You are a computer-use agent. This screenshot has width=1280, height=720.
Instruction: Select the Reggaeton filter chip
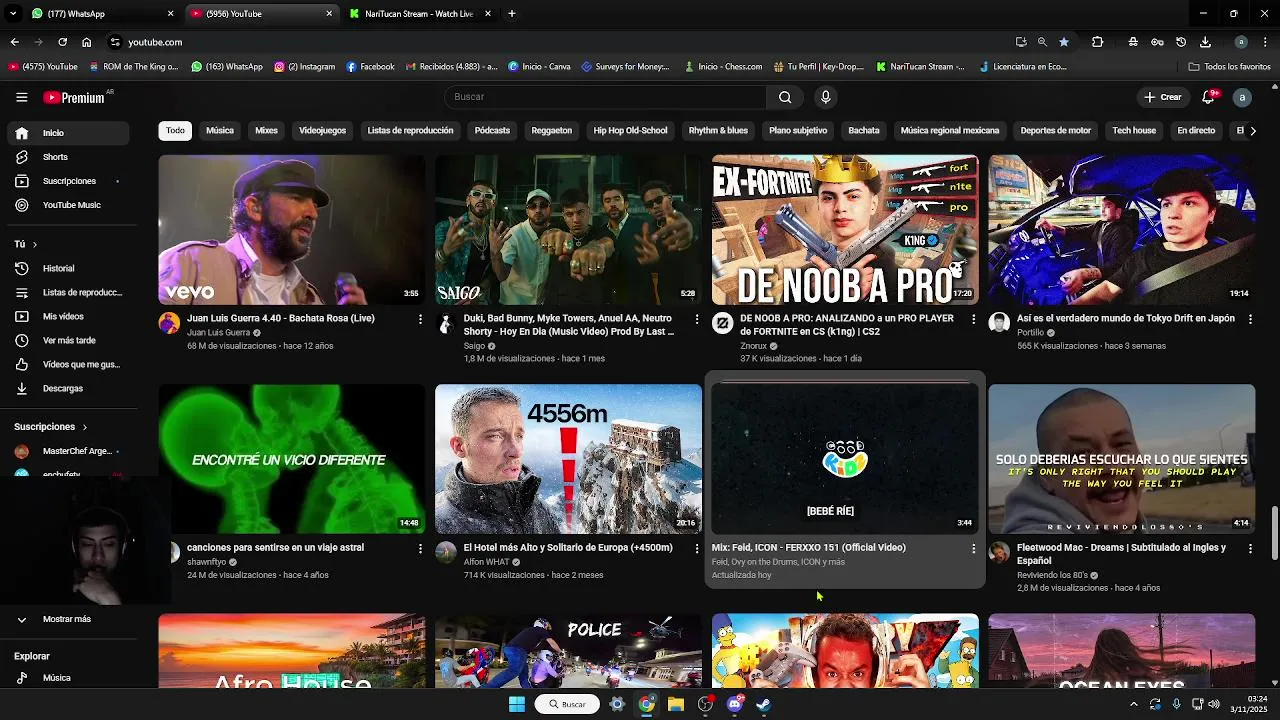[552, 131]
